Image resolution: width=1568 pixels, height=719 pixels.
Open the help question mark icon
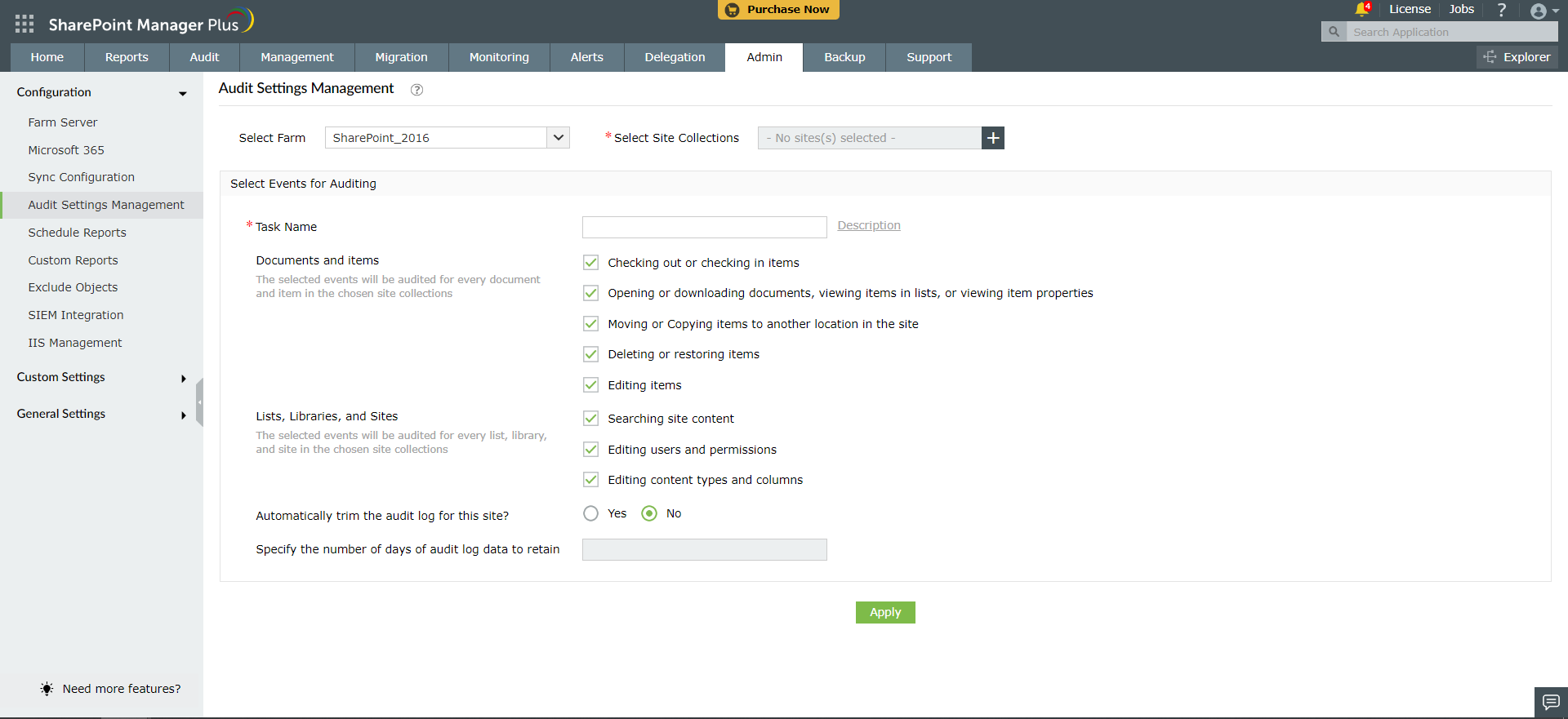(1501, 10)
